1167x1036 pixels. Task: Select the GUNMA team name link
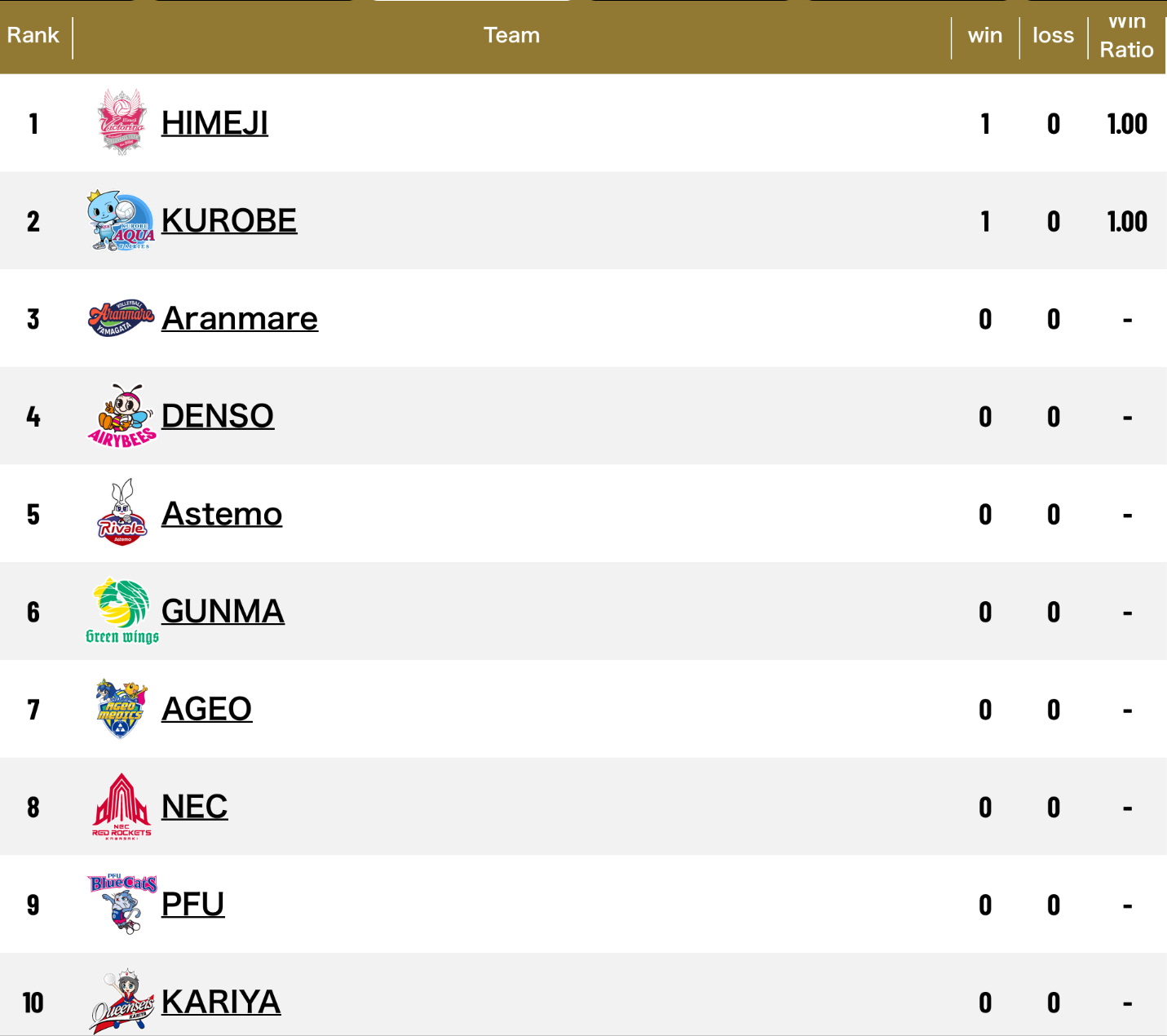(223, 611)
